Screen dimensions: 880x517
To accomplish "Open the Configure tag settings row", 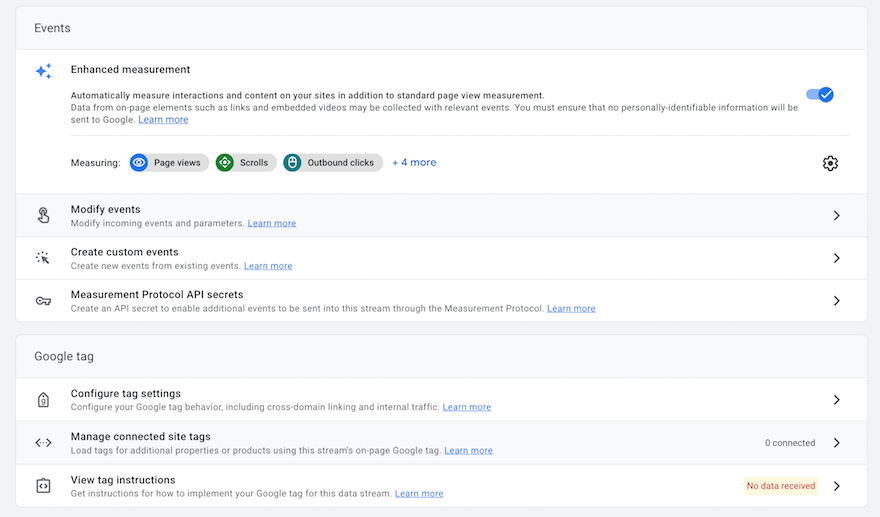I will [441, 400].
